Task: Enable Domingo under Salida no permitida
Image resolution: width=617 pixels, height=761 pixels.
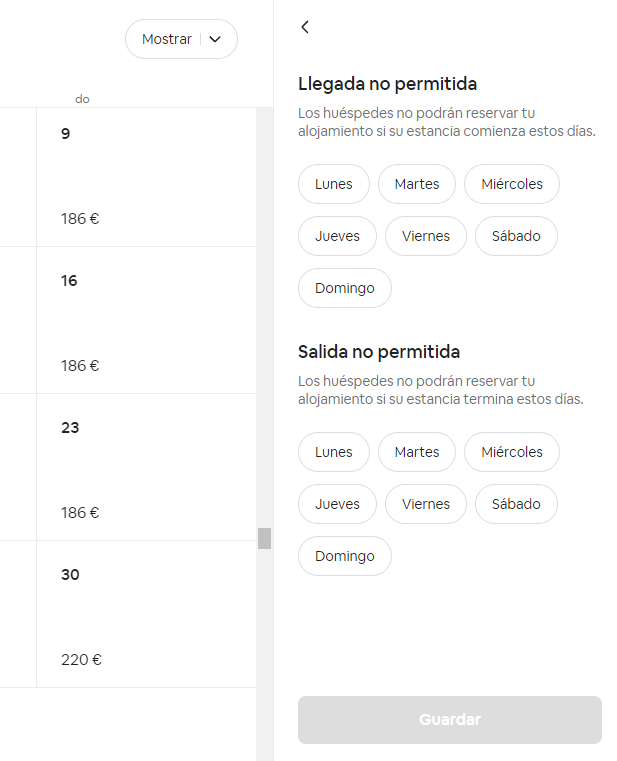Action: pos(345,556)
